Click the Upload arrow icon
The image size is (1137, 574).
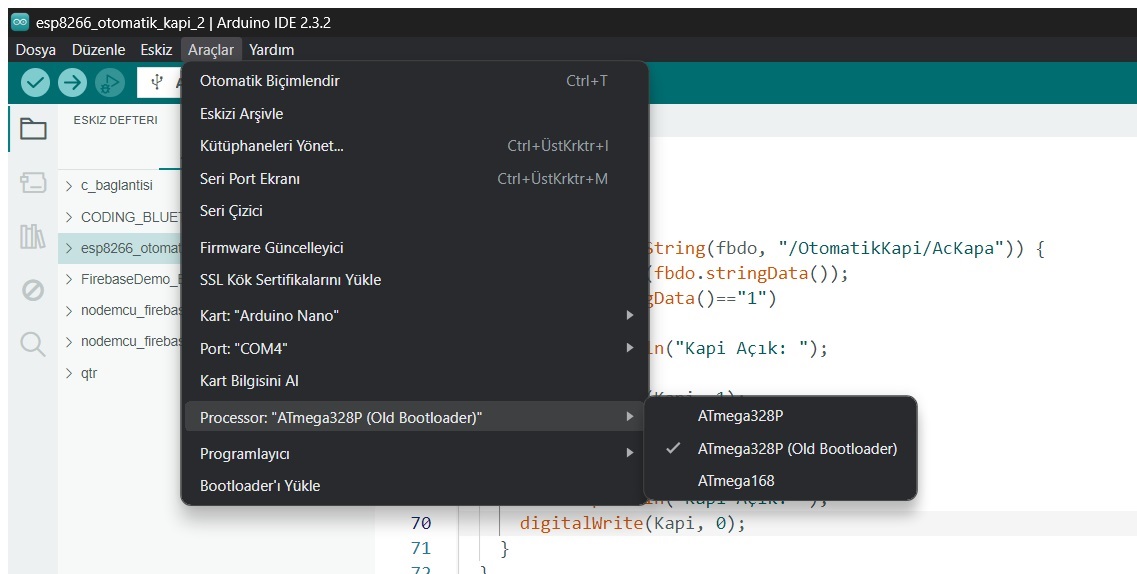(72, 82)
